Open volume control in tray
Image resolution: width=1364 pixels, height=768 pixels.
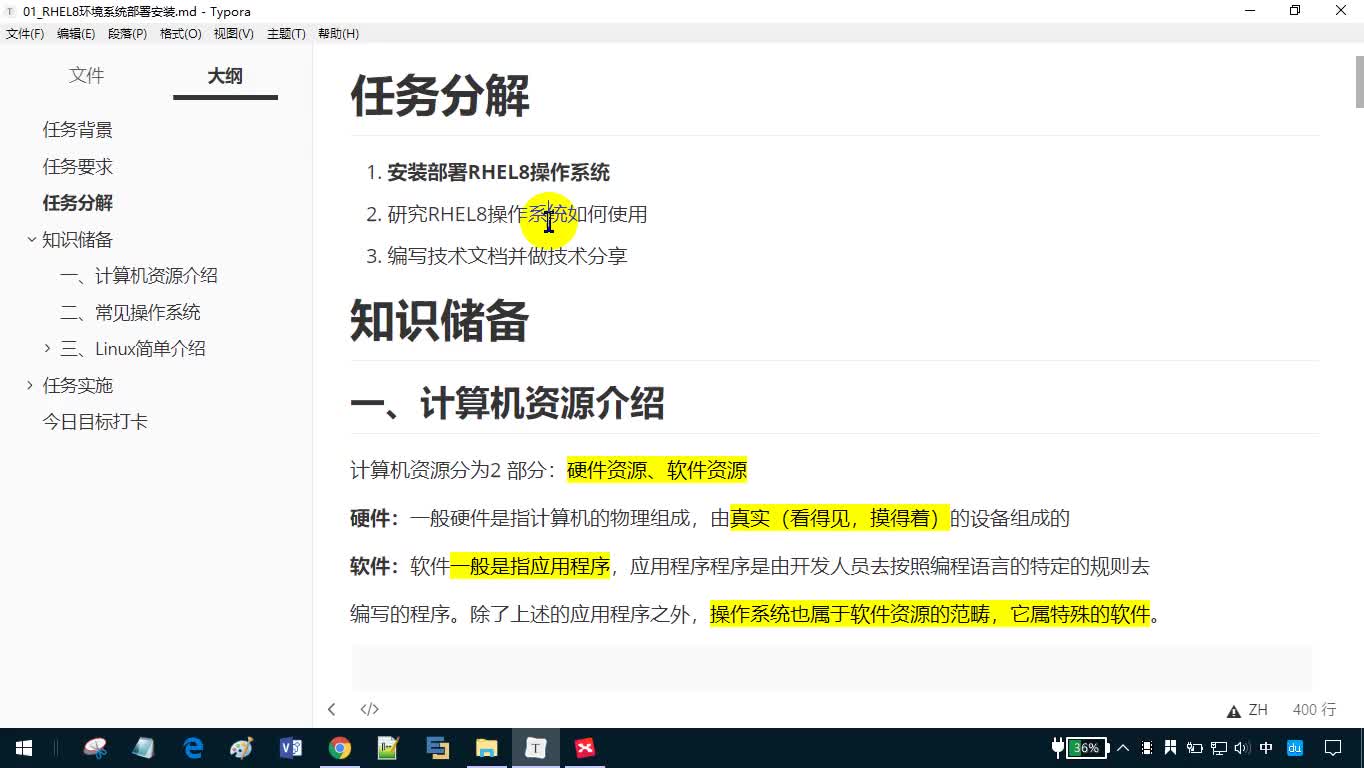(x=1241, y=748)
